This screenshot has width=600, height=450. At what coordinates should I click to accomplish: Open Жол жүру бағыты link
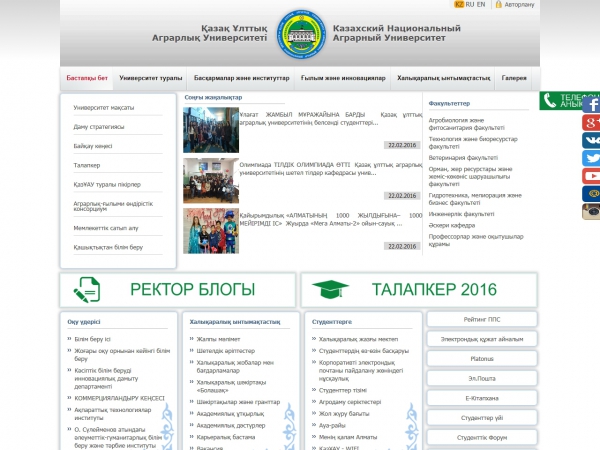point(344,414)
